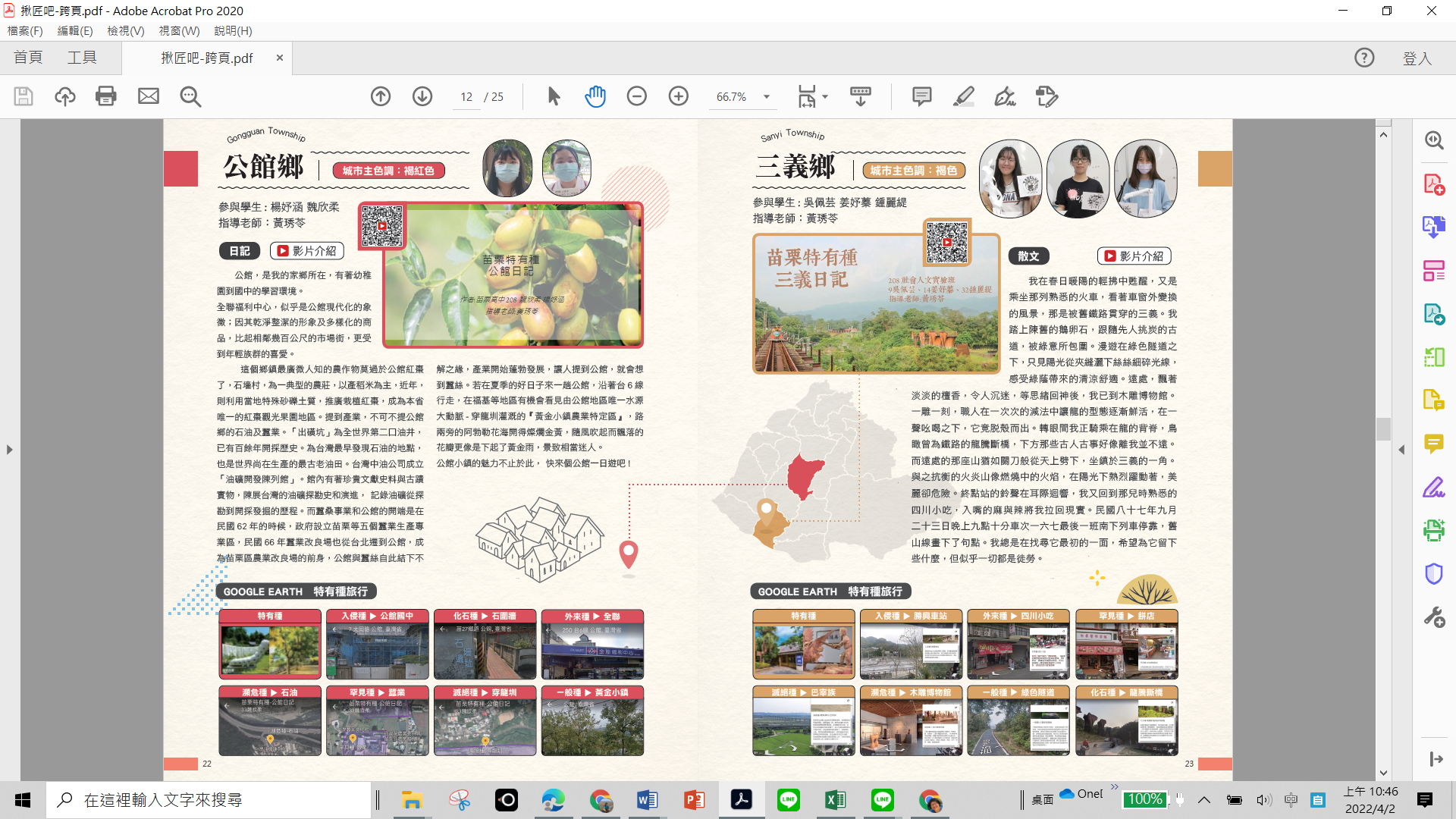Open Combine Files tool in right panel
This screenshot has width=1456, height=819.
[1434, 227]
